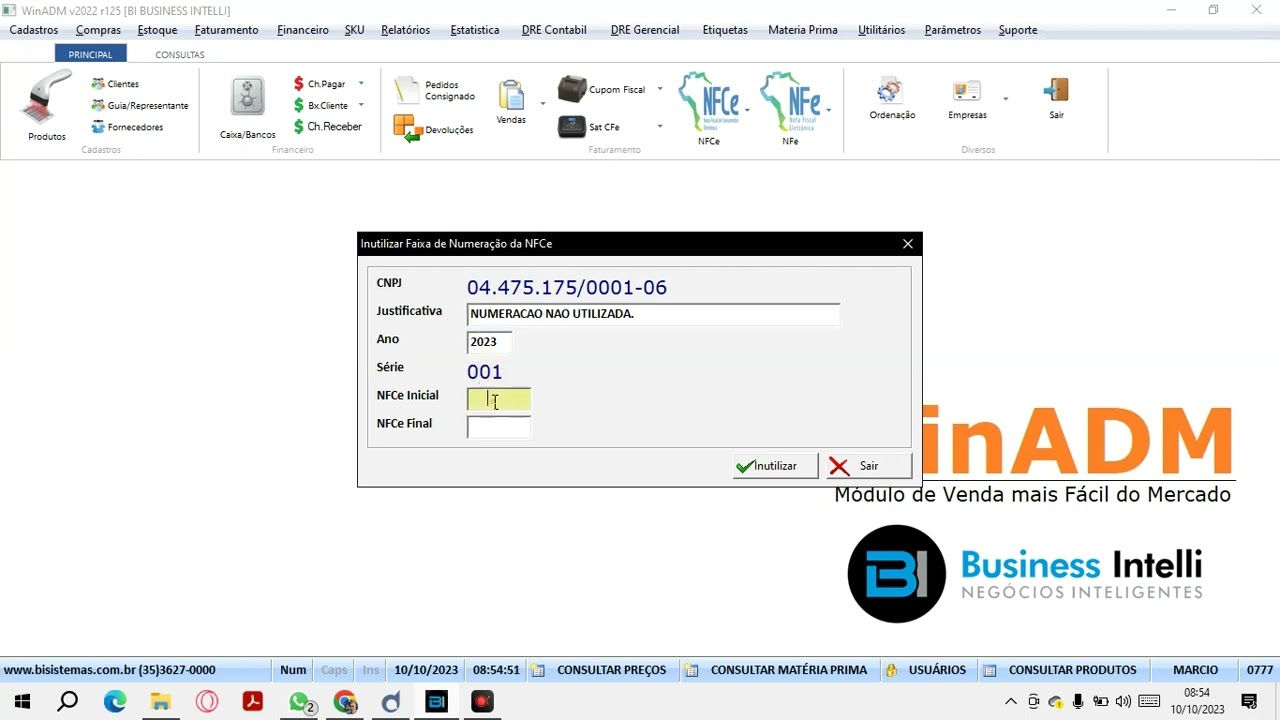The image size is (1280, 720).
Task: Click the Inutilizar button
Action: (775, 466)
